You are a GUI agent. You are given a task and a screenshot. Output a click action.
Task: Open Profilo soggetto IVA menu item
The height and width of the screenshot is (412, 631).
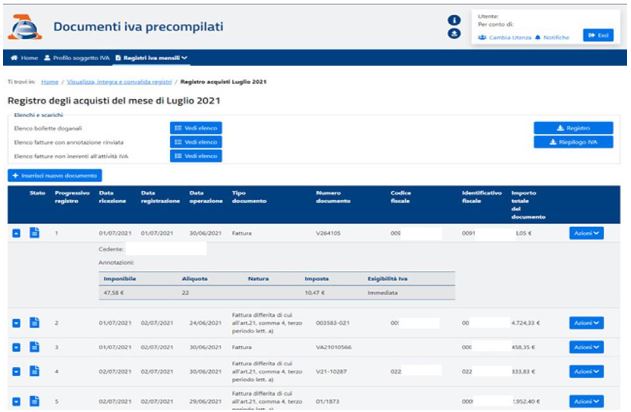click(77, 58)
